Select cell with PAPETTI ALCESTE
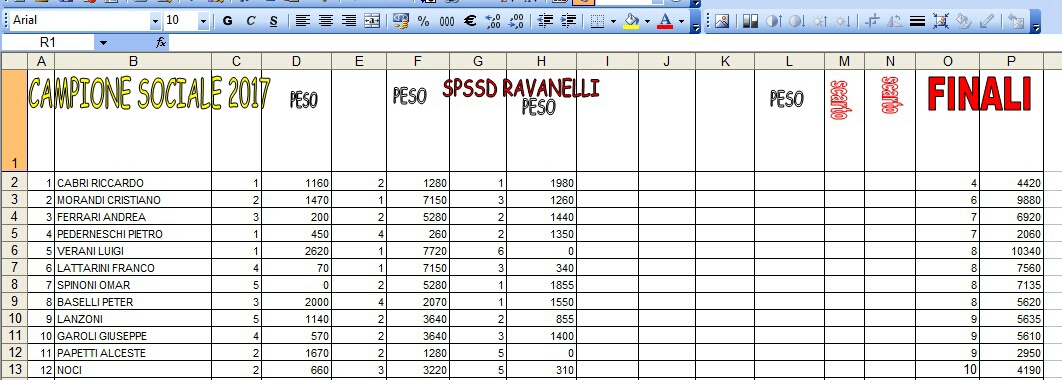The image size is (1062, 380). [133, 353]
